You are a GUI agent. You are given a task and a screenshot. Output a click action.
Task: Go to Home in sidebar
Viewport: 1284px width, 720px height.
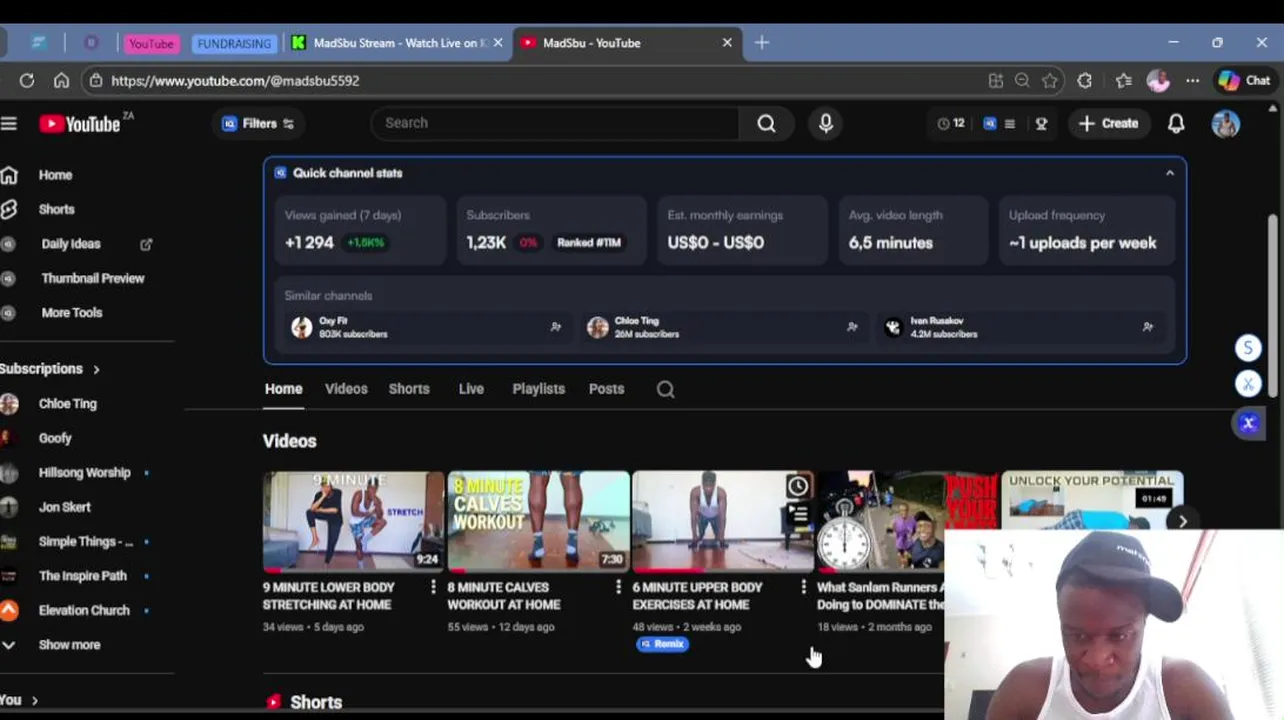55,175
